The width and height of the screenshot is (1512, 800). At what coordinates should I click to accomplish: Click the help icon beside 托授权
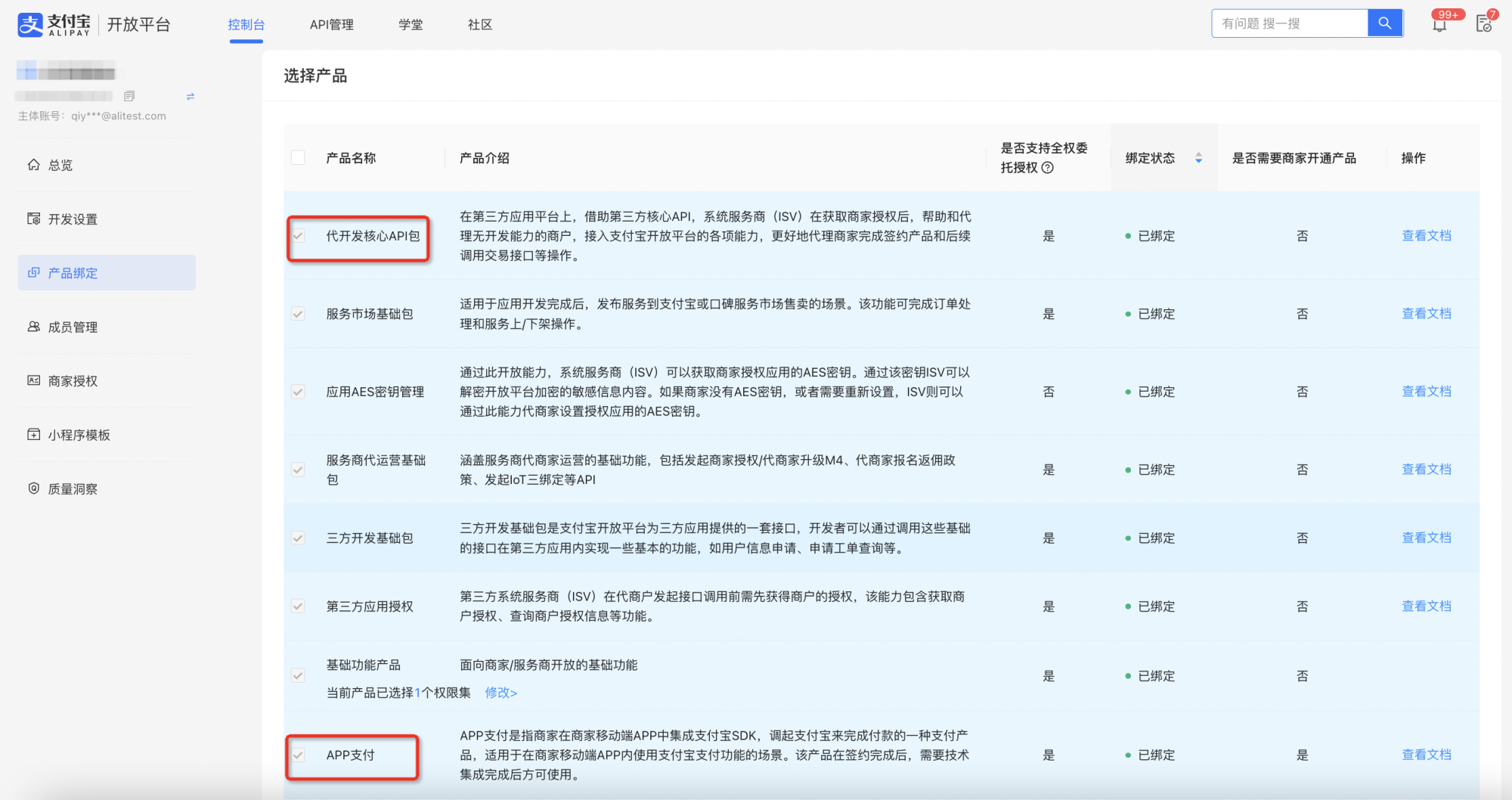[1048, 168]
